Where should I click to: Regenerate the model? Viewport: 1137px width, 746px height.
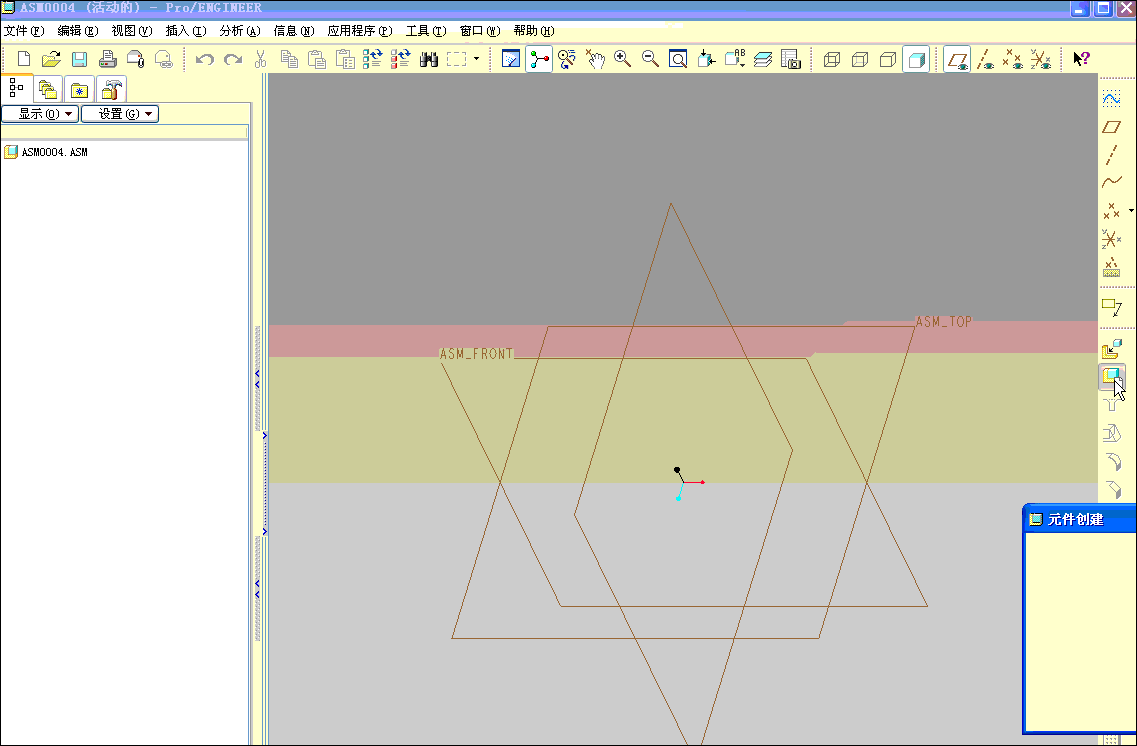point(373,59)
